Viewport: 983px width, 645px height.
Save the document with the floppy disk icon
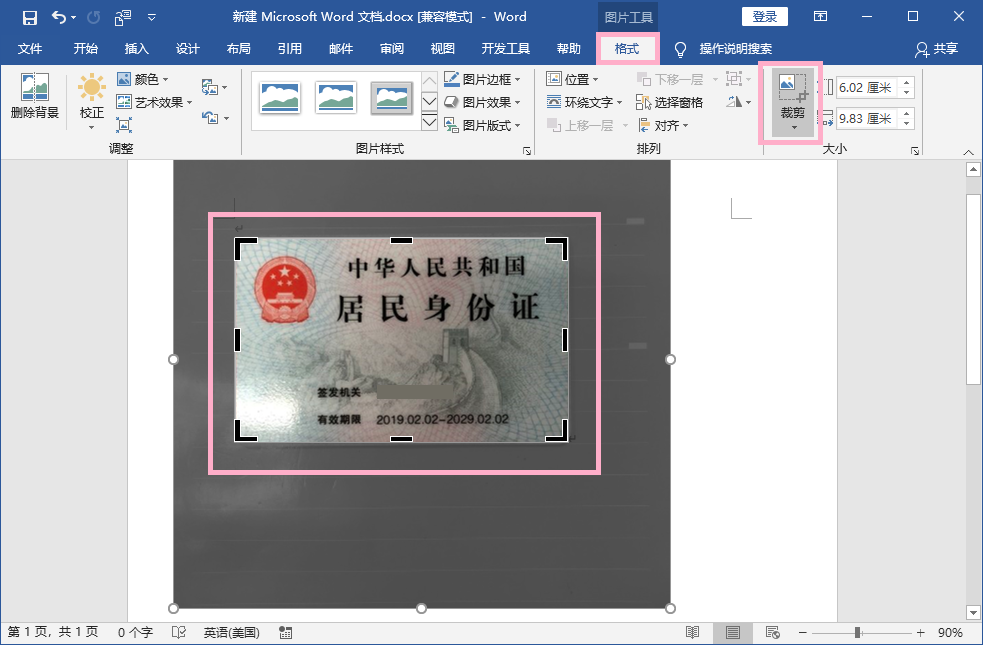29,17
